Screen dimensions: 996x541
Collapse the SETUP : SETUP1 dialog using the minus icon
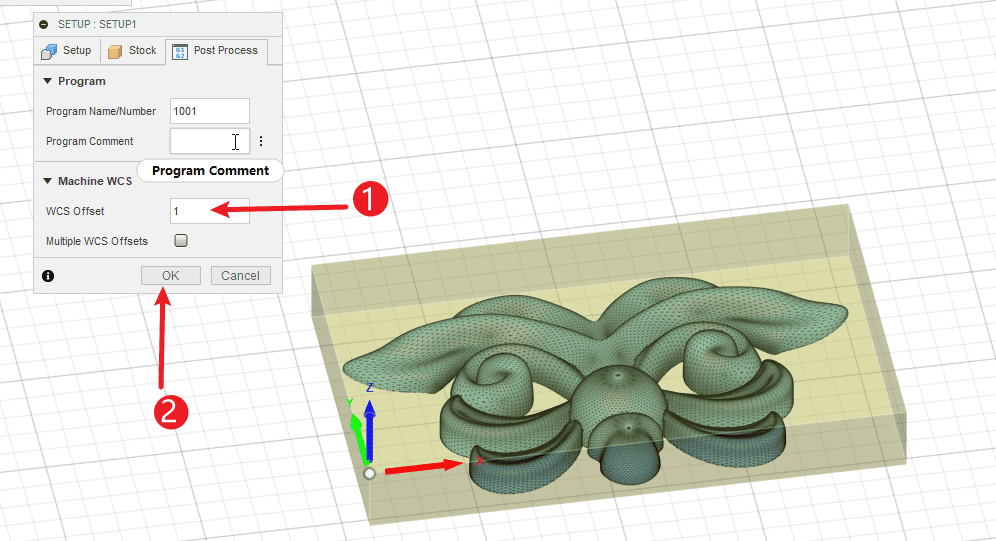pyautogui.click(x=44, y=23)
